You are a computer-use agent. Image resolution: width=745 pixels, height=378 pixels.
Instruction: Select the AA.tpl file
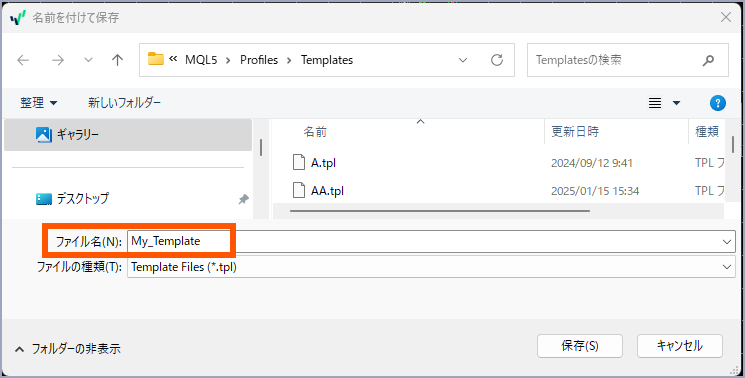[327, 191]
